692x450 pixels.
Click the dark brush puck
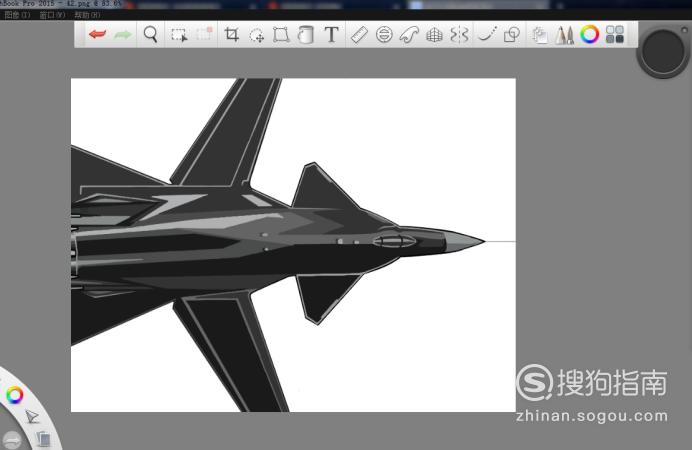662,52
